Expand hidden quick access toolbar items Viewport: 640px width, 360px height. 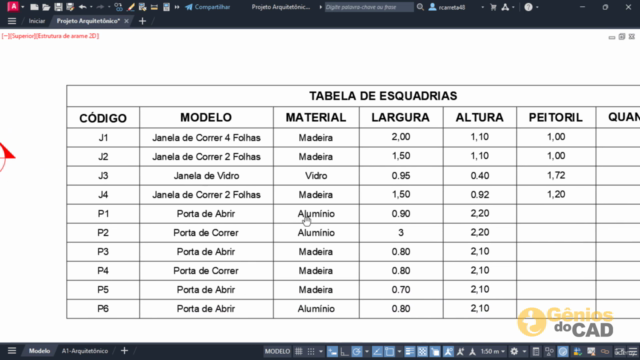(177, 7)
